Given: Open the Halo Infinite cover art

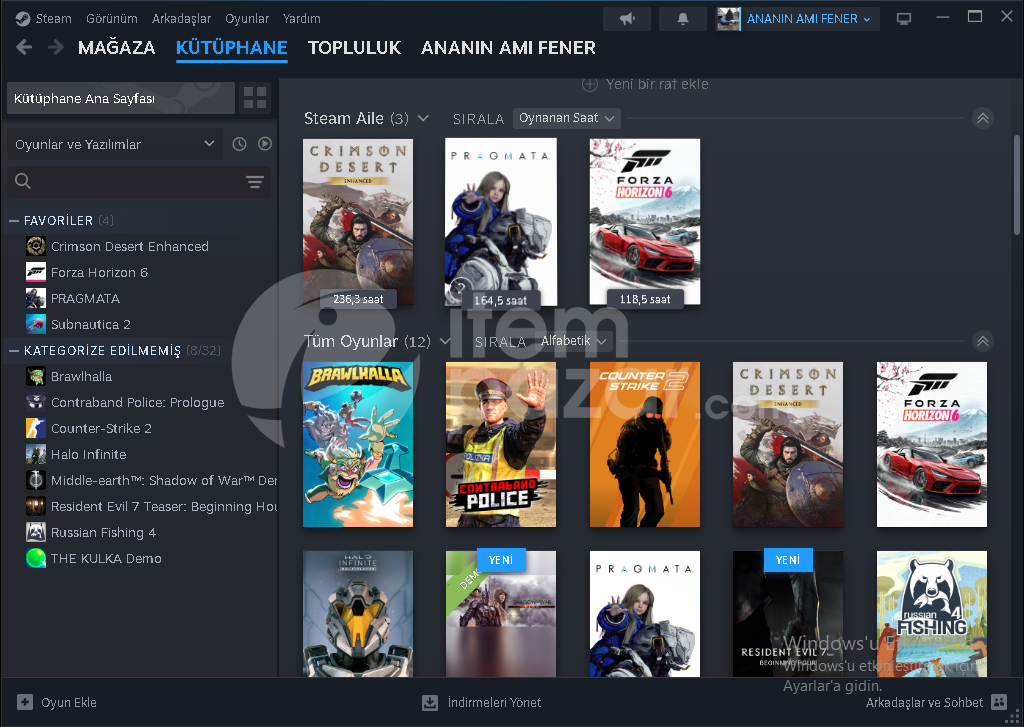Looking at the screenshot, I should pos(358,613).
